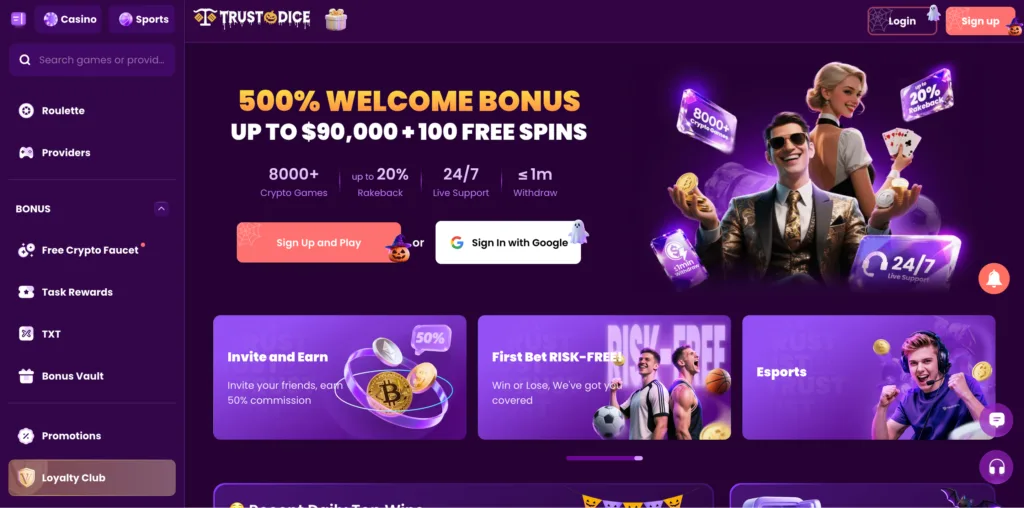Click the orange notification bell
The width and height of the screenshot is (1024, 508).
point(994,279)
